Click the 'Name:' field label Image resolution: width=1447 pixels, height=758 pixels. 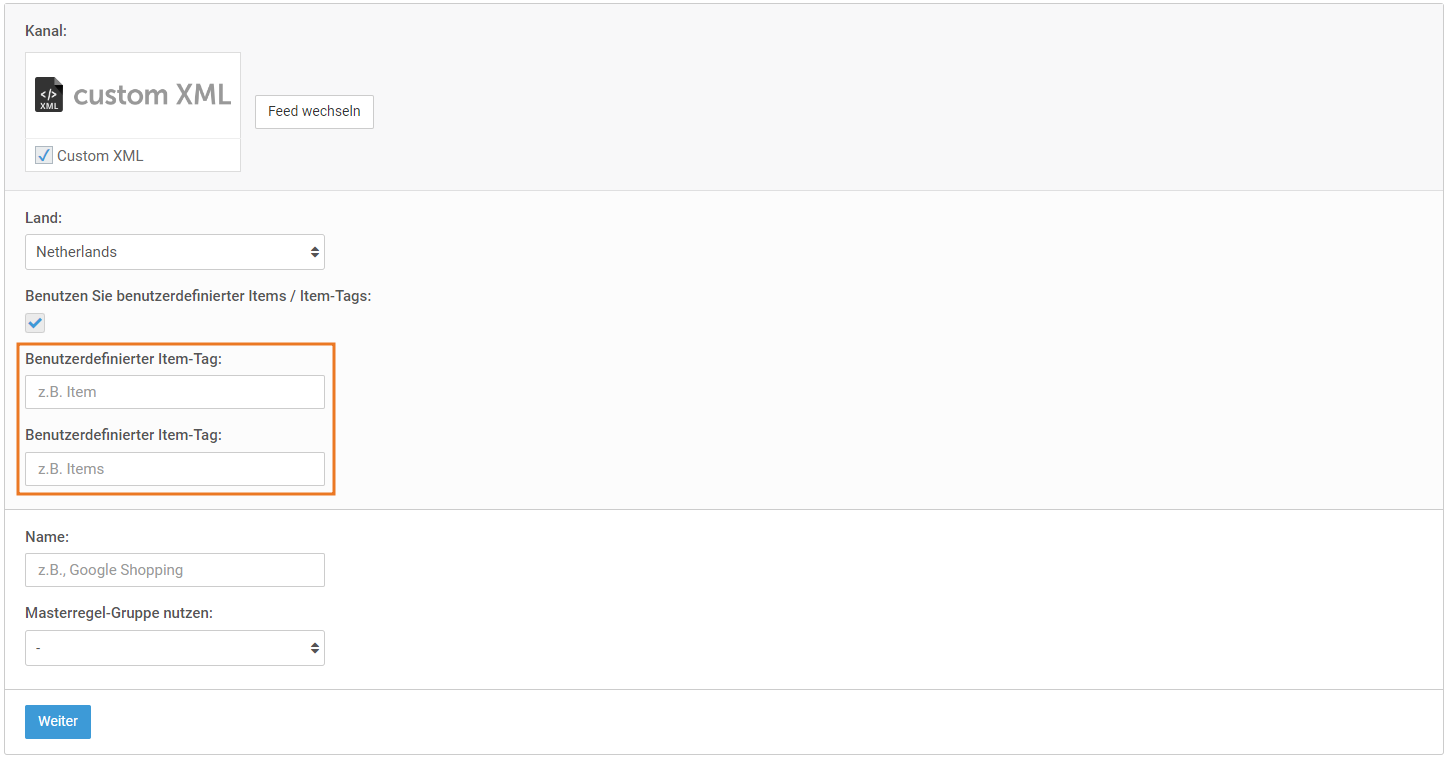47,537
